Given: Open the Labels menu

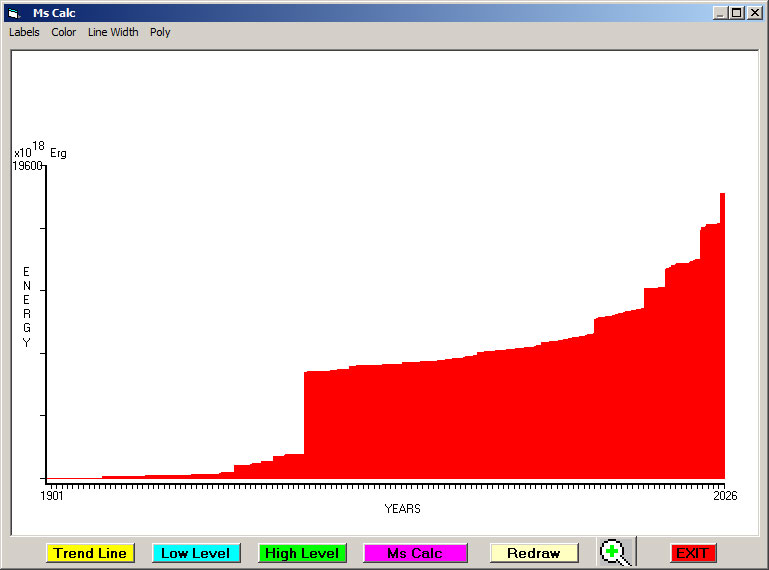Looking at the screenshot, I should pos(24,32).
